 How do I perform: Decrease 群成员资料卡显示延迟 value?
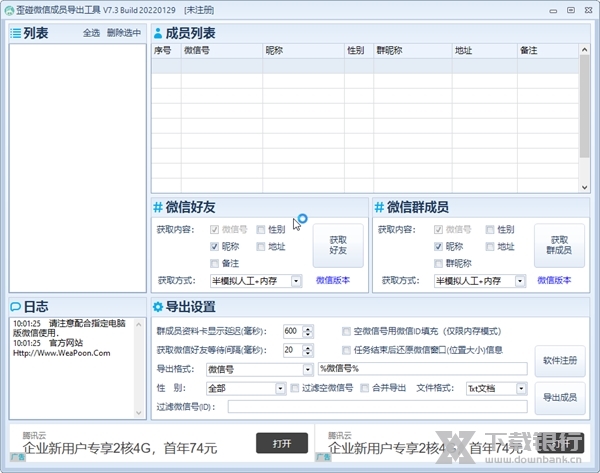pyautogui.click(x=308, y=334)
